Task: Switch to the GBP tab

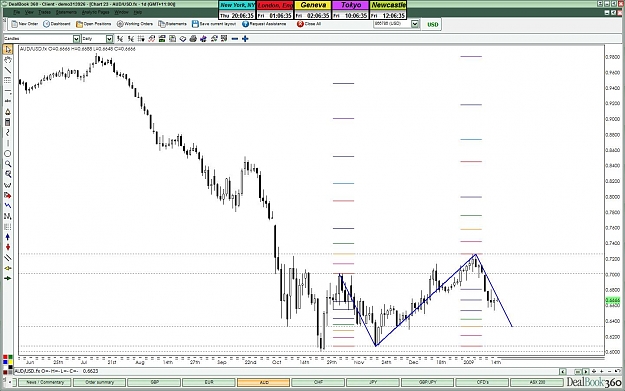Action: pyautogui.click(x=154, y=383)
